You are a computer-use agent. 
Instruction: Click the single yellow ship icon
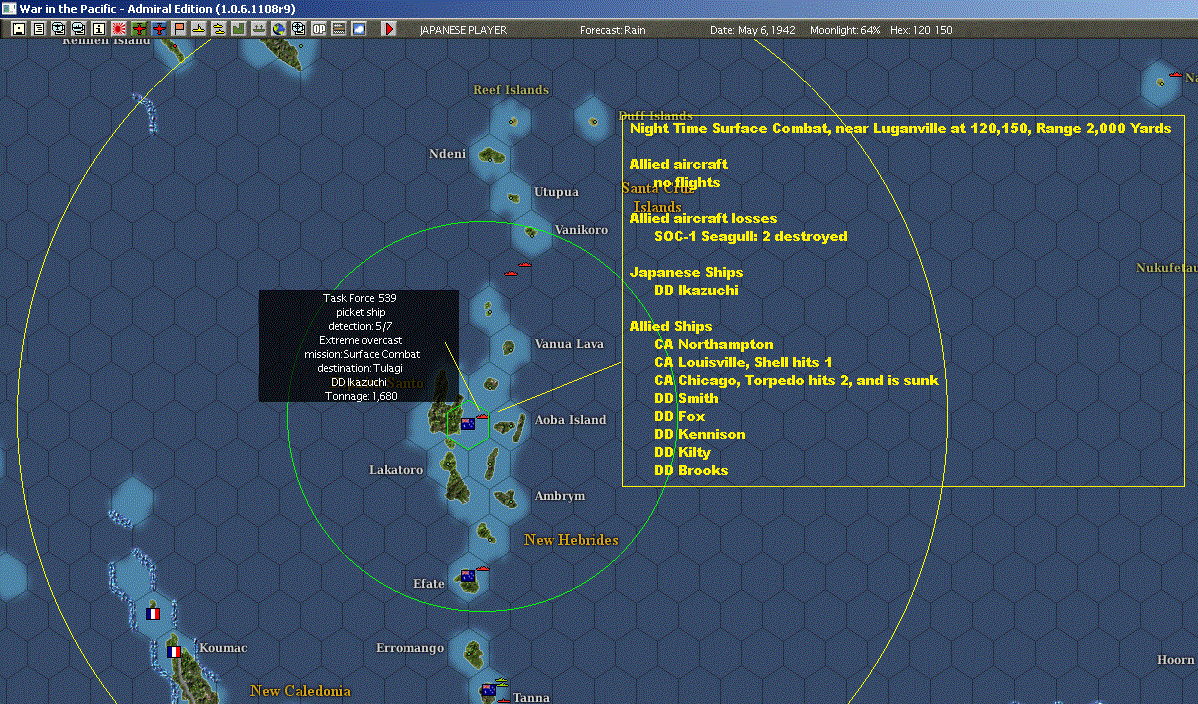click(x=199, y=29)
